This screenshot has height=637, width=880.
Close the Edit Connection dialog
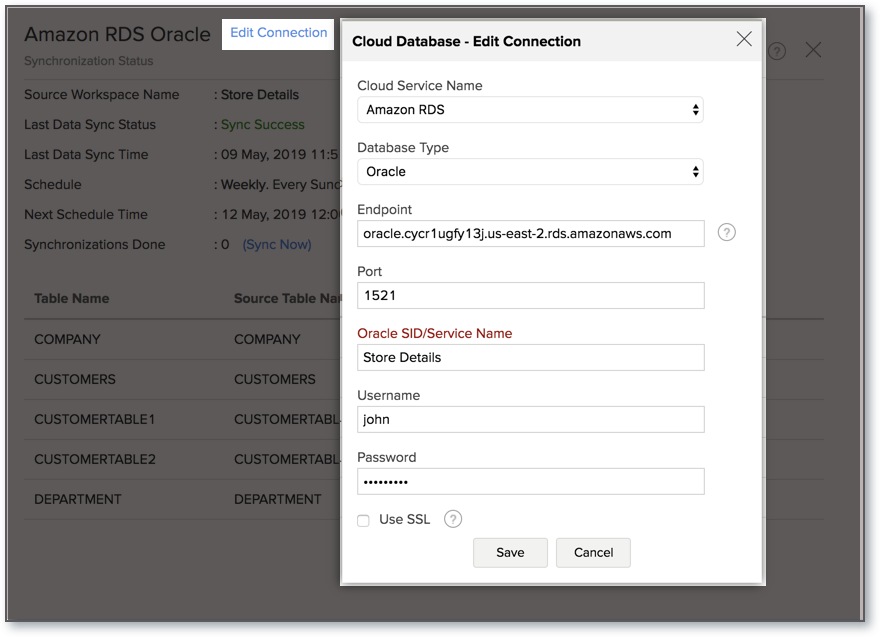[x=744, y=39]
